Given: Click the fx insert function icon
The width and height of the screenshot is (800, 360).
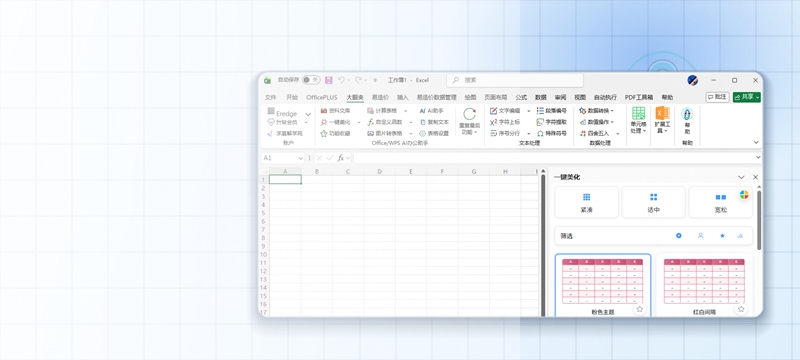Looking at the screenshot, I should click(341, 158).
